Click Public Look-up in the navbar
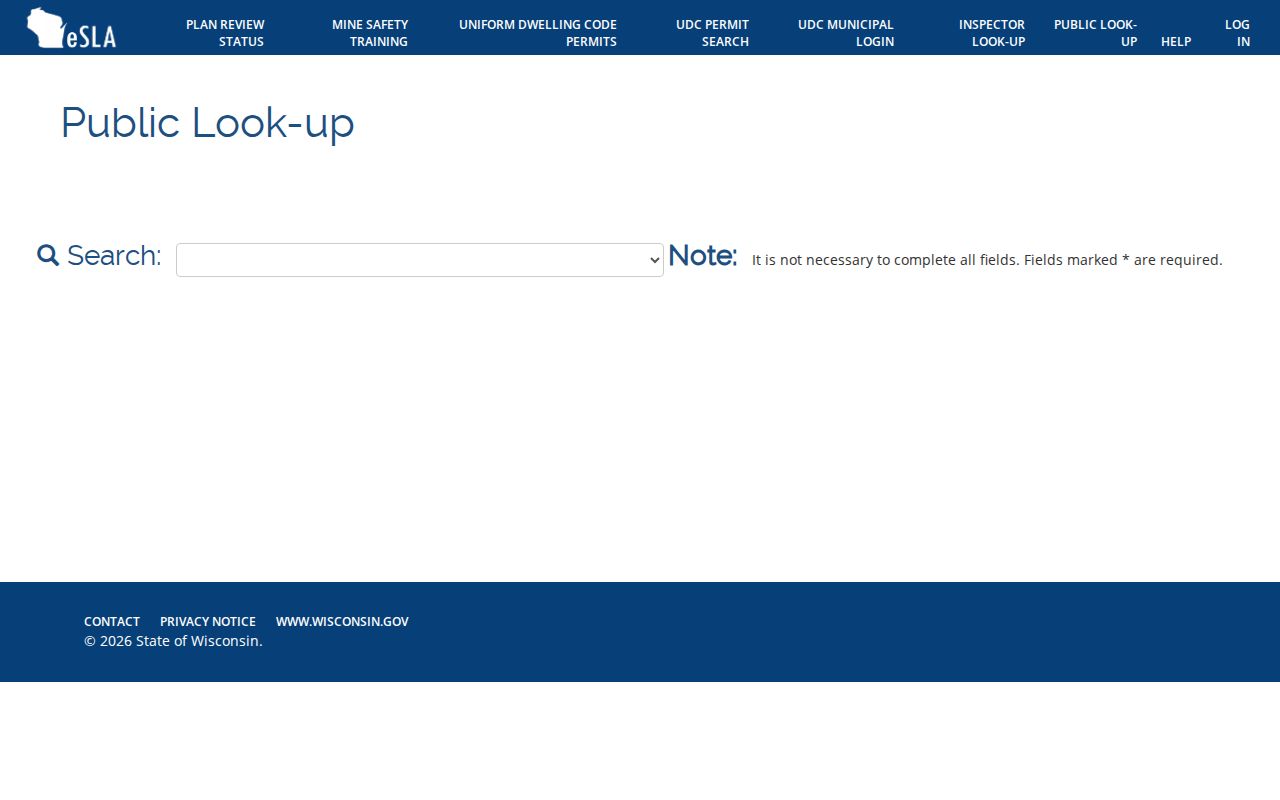Screen dimensions: 1280x800 1095,33
